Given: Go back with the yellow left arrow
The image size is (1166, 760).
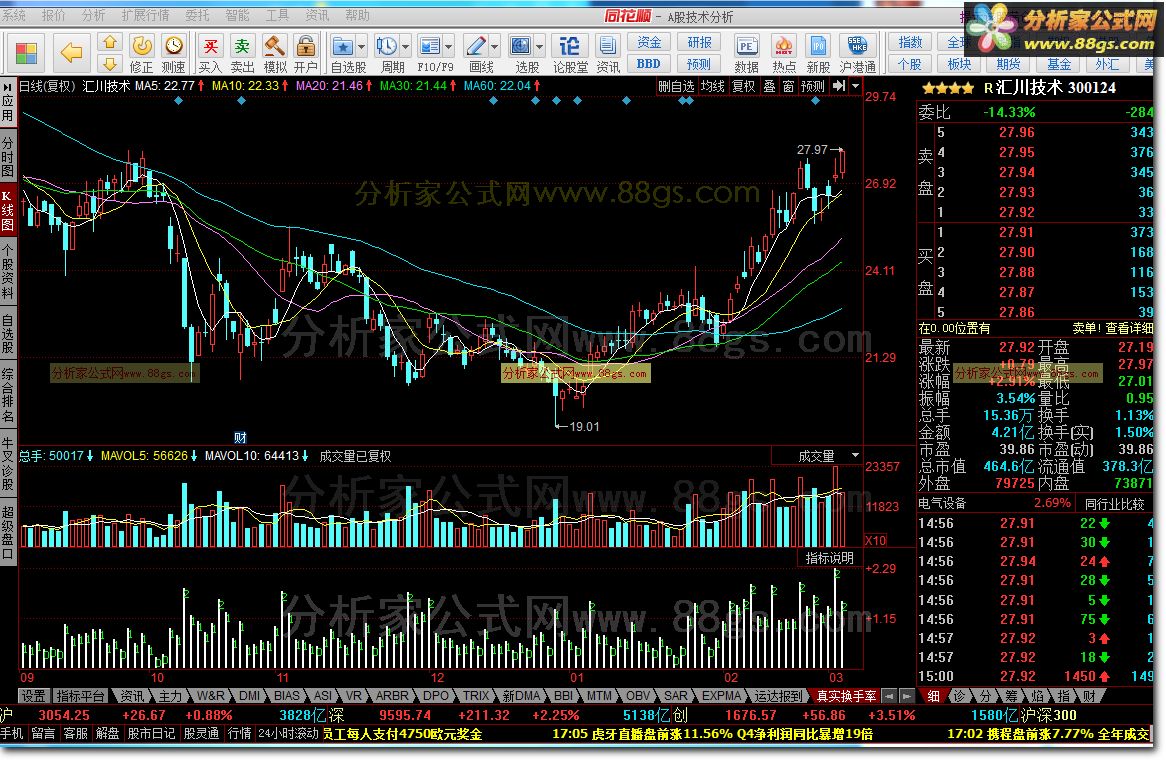Looking at the screenshot, I should [x=71, y=52].
